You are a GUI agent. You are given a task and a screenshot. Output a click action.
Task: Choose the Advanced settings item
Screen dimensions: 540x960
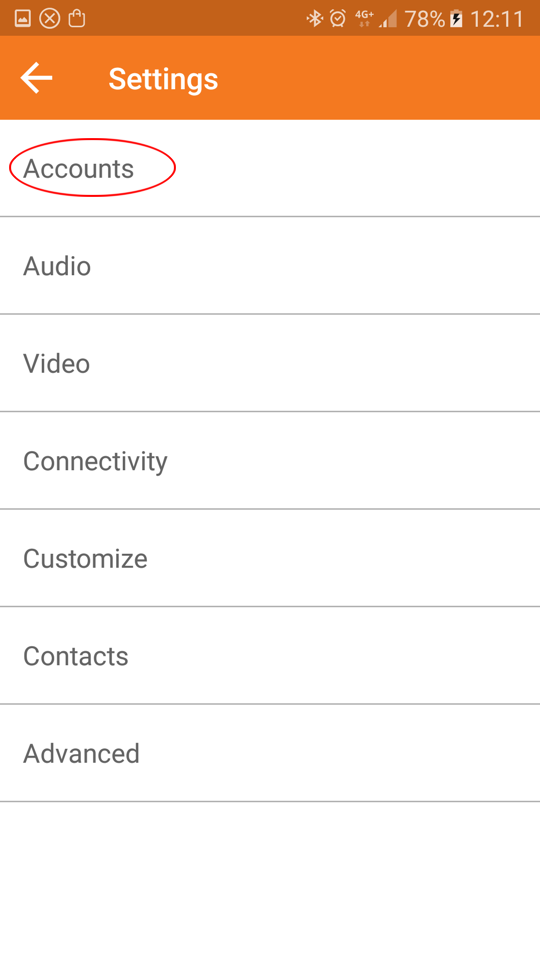click(x=270, y=753)
